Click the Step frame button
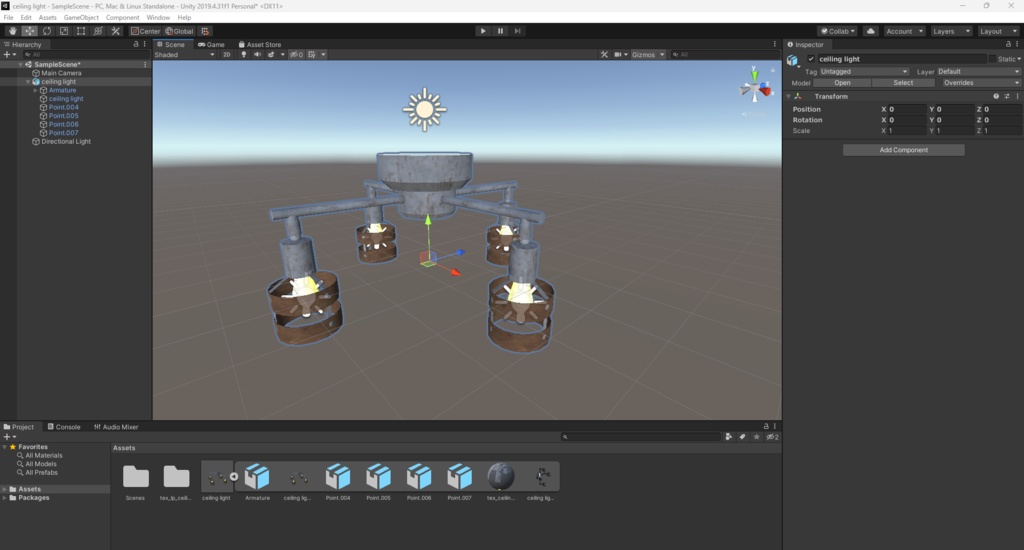The image size is (1024, 550). pos(517,31)
